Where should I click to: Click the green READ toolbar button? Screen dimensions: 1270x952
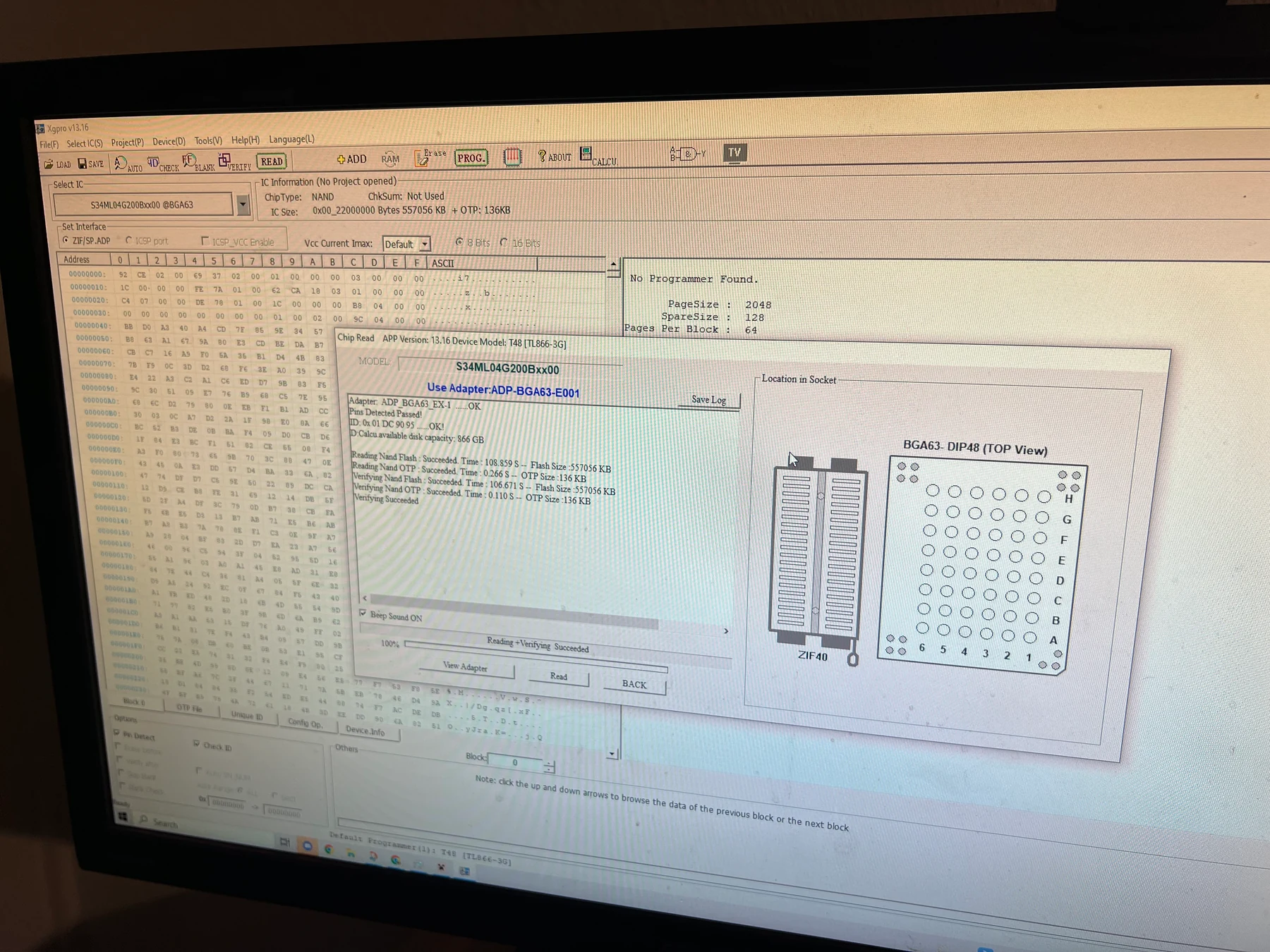click(272, 161)
